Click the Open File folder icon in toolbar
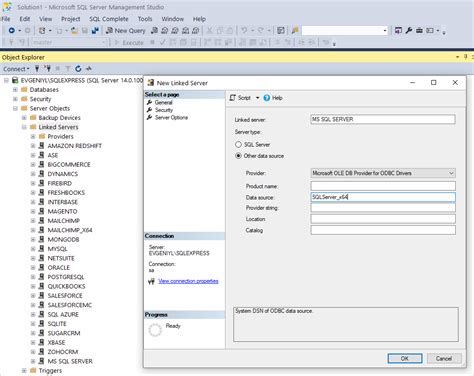The width and height of the screenshot is (474, 376). pos(74,30)
